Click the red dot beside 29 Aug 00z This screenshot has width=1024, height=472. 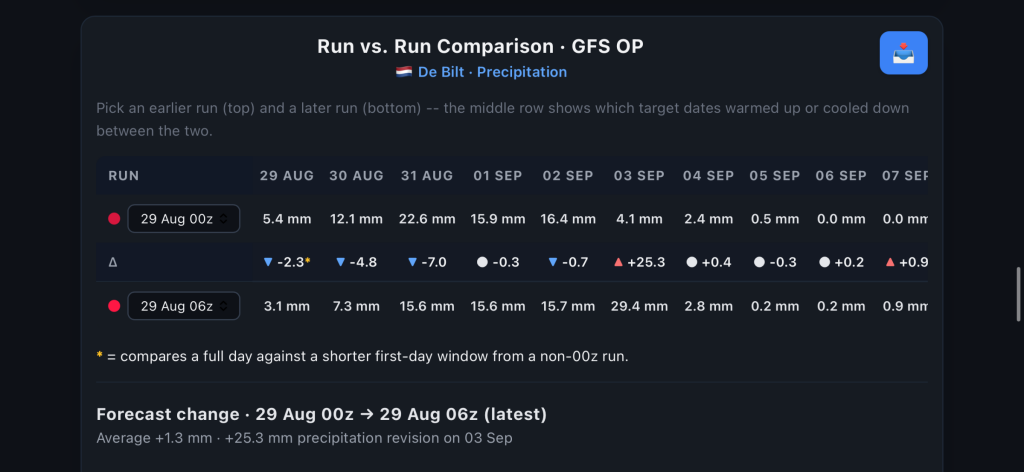(114, 219)
